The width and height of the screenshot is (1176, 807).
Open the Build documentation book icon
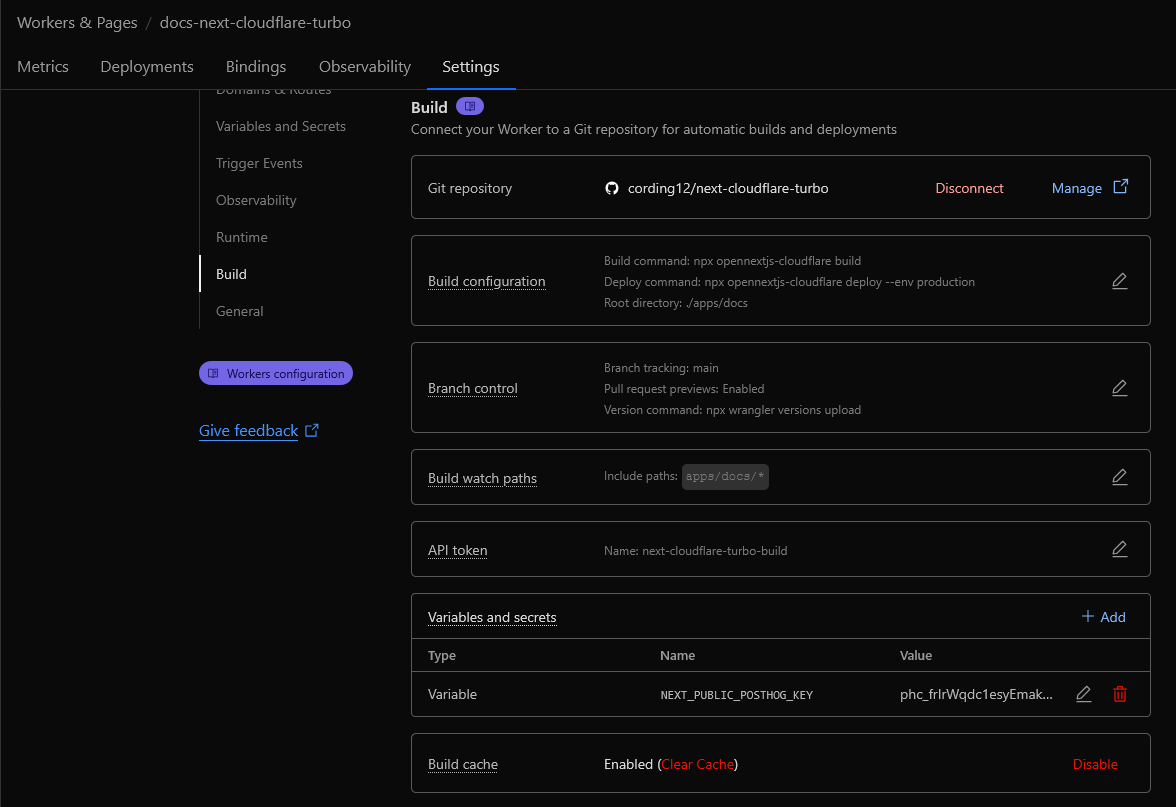coord(470,106)
